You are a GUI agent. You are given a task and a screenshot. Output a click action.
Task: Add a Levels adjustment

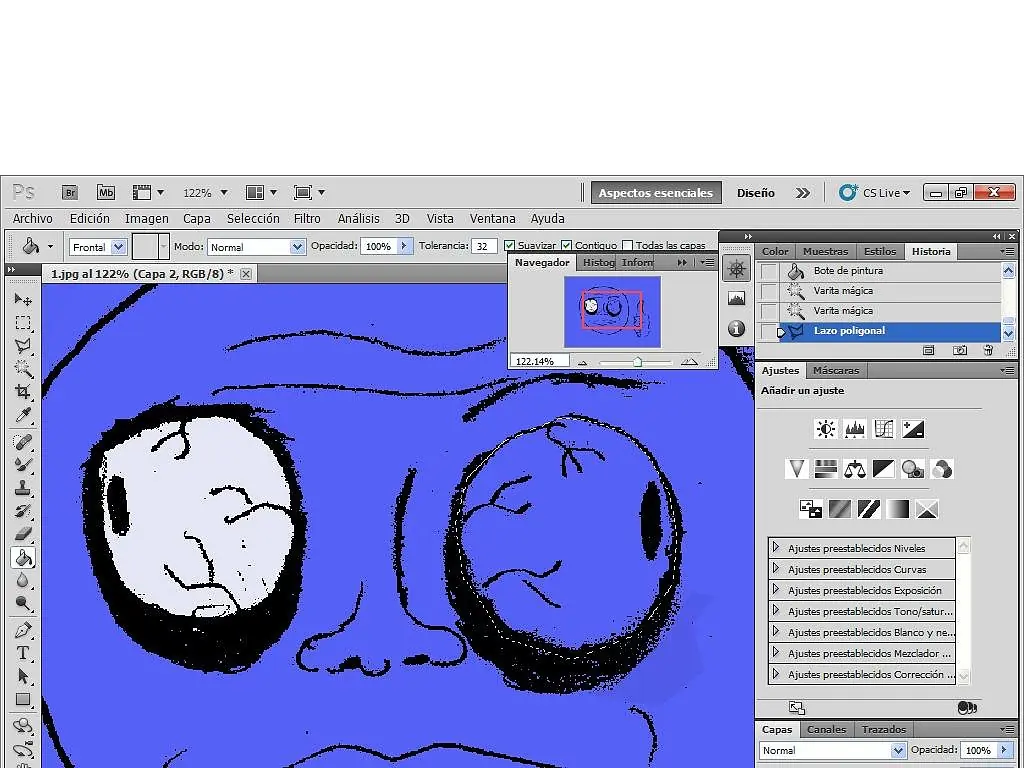pyautogui.click(x=855, y=429)
